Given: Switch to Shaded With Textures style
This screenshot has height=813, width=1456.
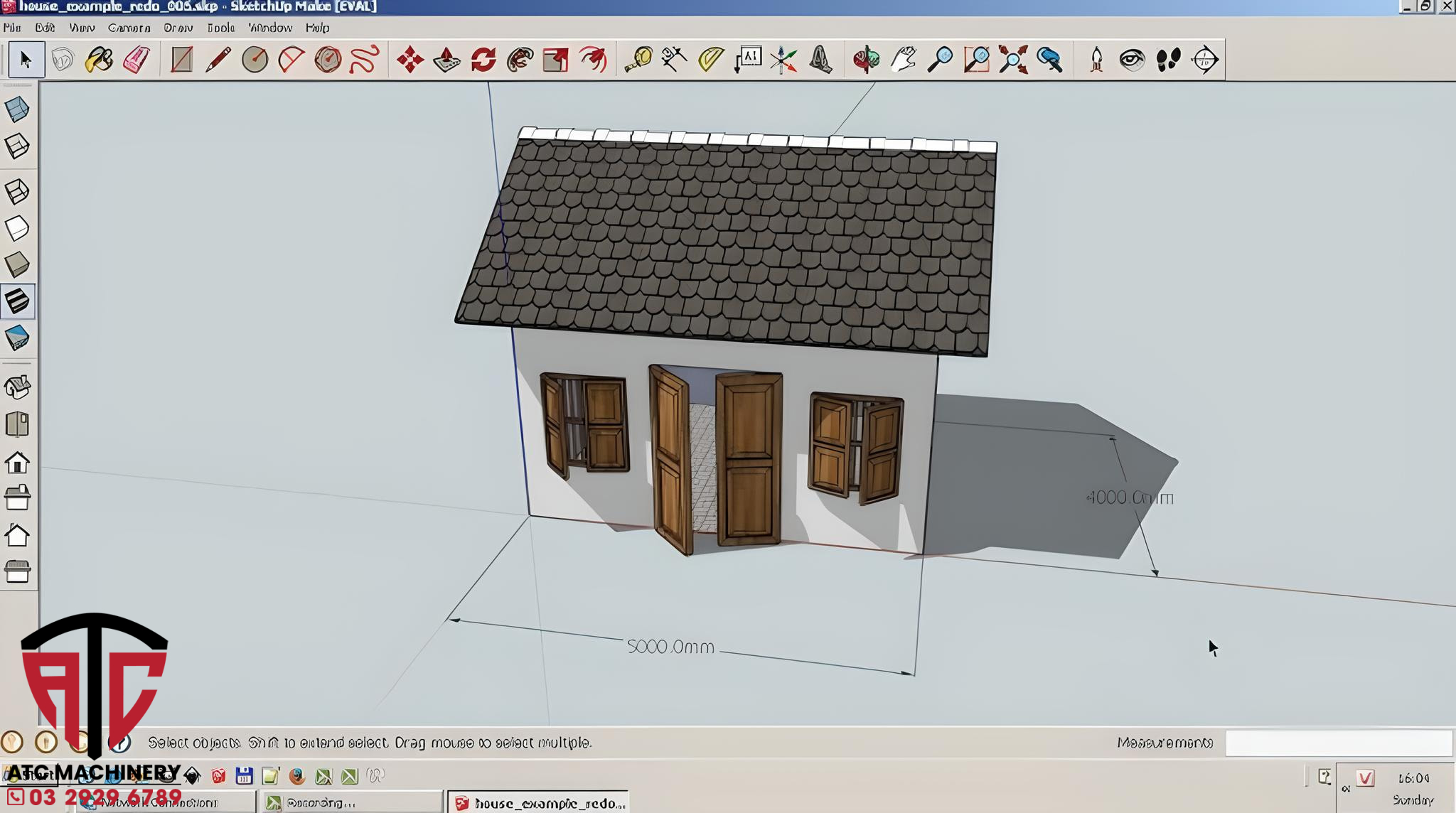Looking at the screenshot, I should 17,301.
